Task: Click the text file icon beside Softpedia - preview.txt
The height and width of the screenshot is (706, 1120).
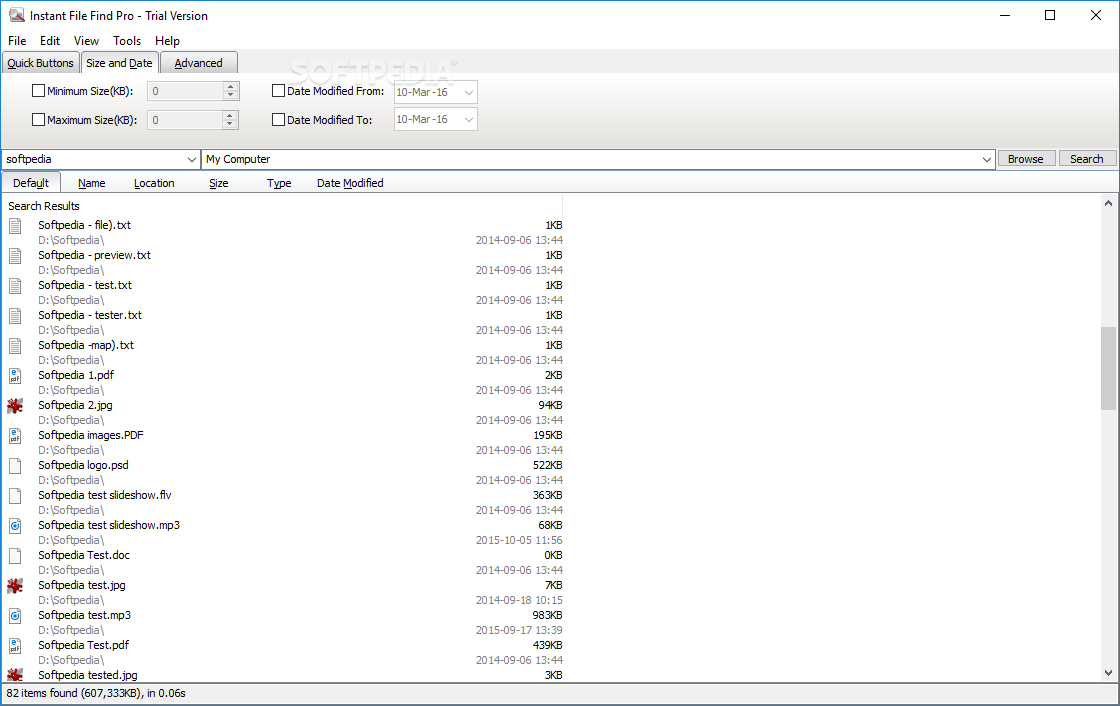Action: point(15,256)
